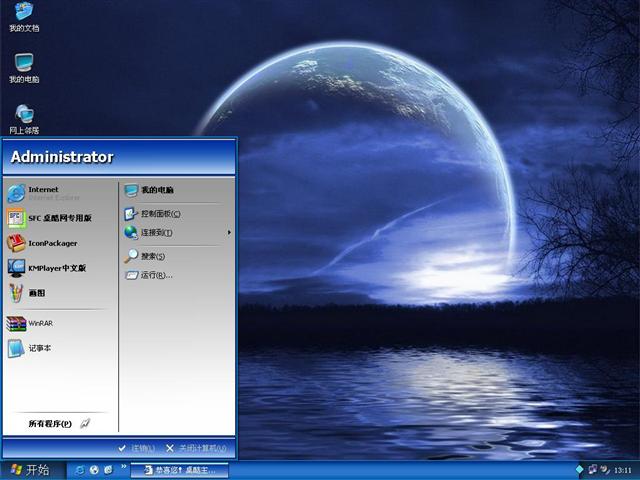640x480 pixels.
Task: Open WinRAR from the recent programs
Action: point(38,324)
